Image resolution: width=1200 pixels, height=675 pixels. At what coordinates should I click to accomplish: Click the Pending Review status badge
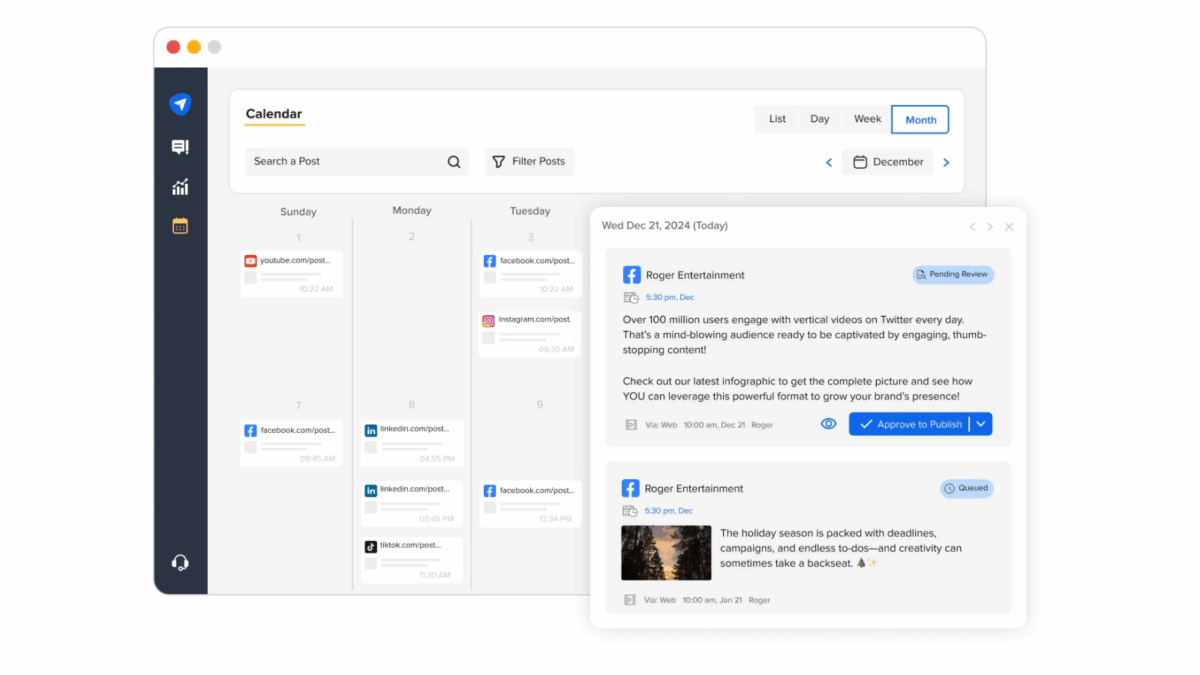pyautogui.click(x=953, y=274)
